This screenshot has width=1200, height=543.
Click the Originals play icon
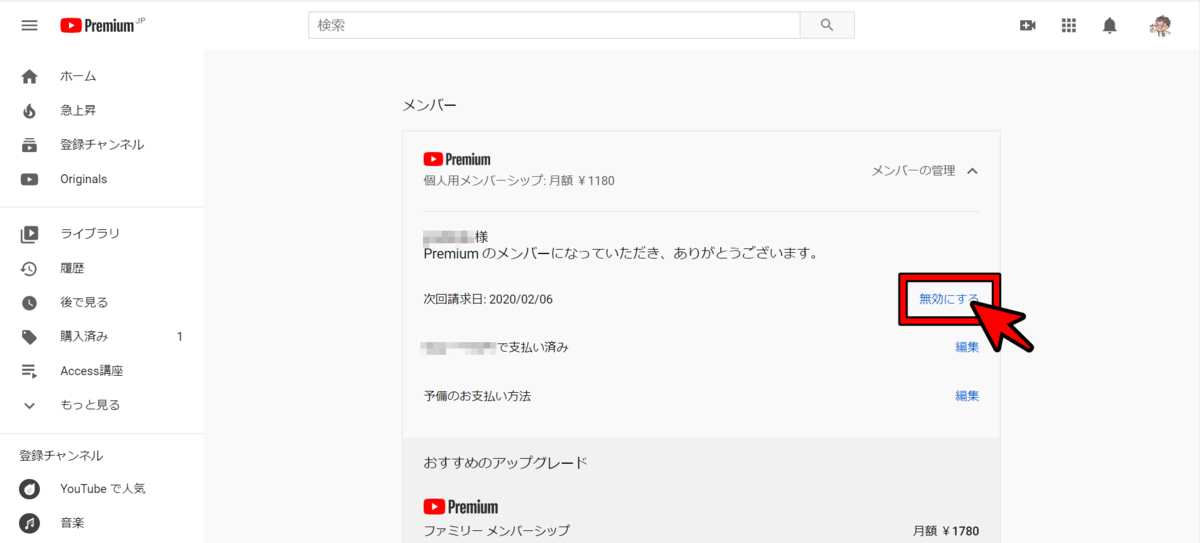coord(29,179)
